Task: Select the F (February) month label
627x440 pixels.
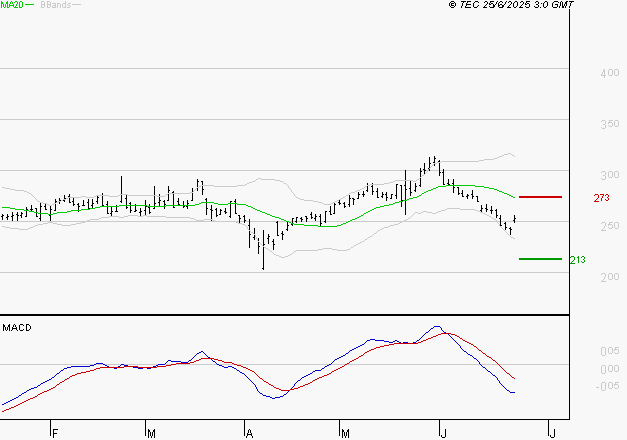Action: 56,433
